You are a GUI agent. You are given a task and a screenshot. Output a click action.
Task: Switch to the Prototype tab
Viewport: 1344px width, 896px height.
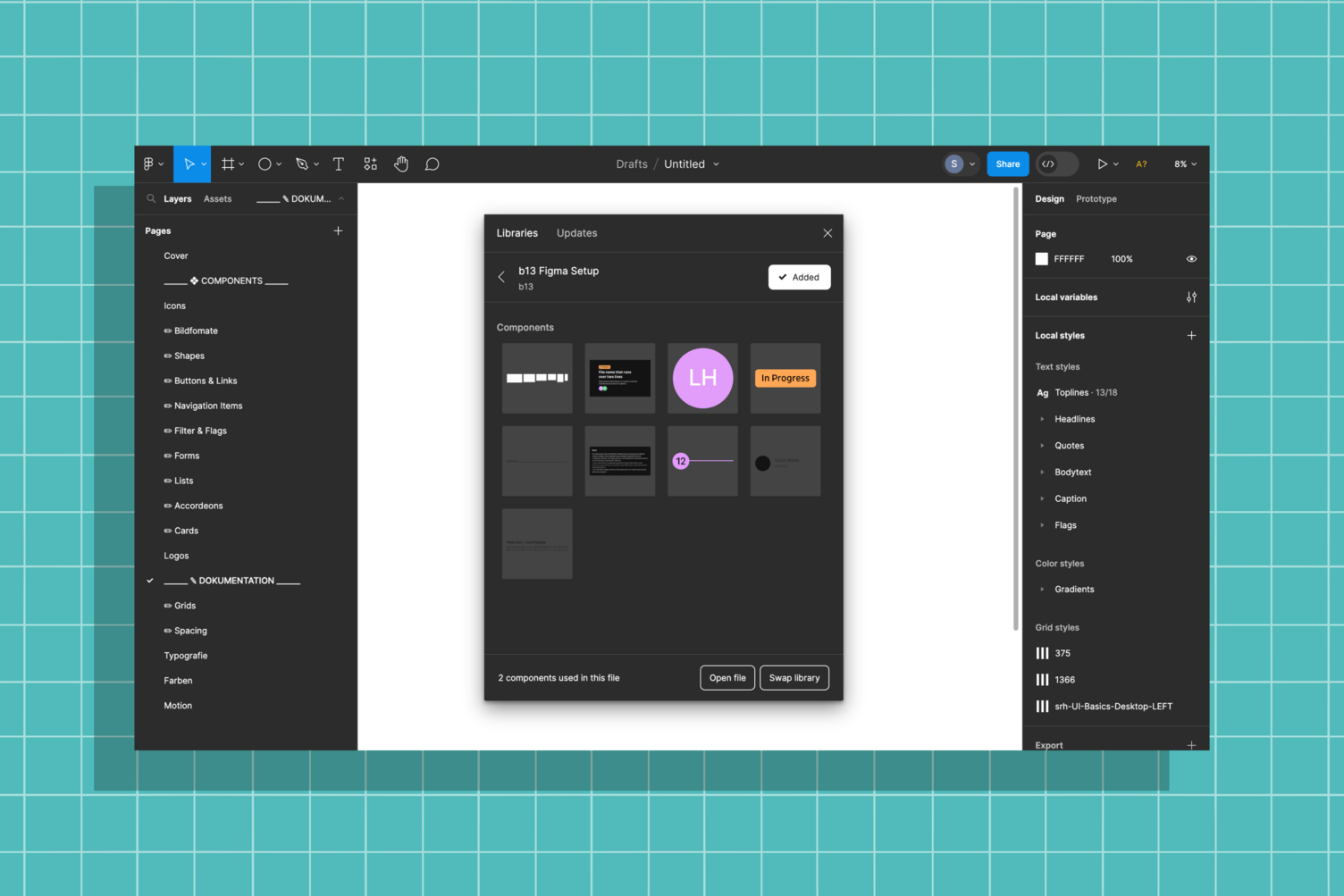[1096, 198]
